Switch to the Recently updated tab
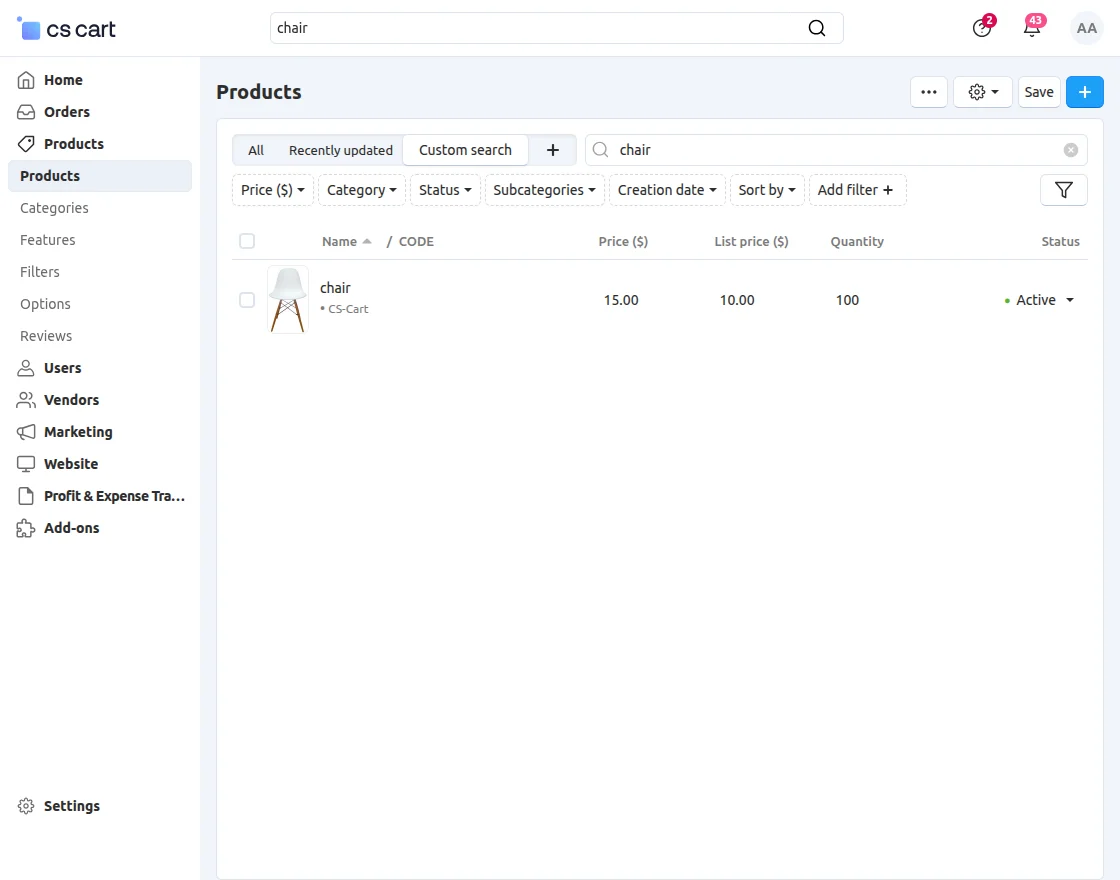Viewport: 1120px width, 880px height. click(340, 150)
